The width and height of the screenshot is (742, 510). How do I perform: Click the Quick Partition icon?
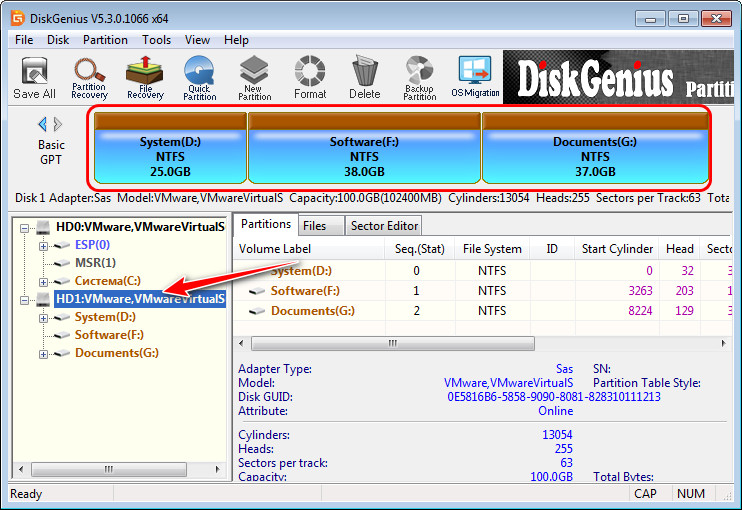point(199,78)
